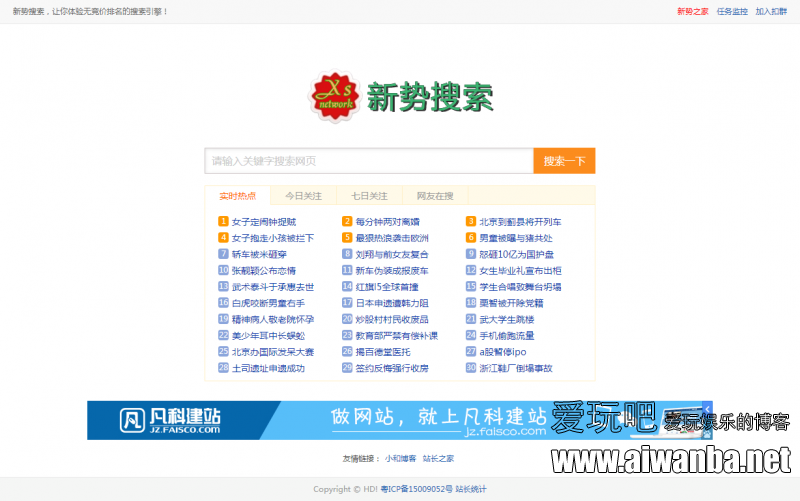
Task: Open hot topic 炒股村村民收废品
Action: pyautogui.click(x=392, y=320)
